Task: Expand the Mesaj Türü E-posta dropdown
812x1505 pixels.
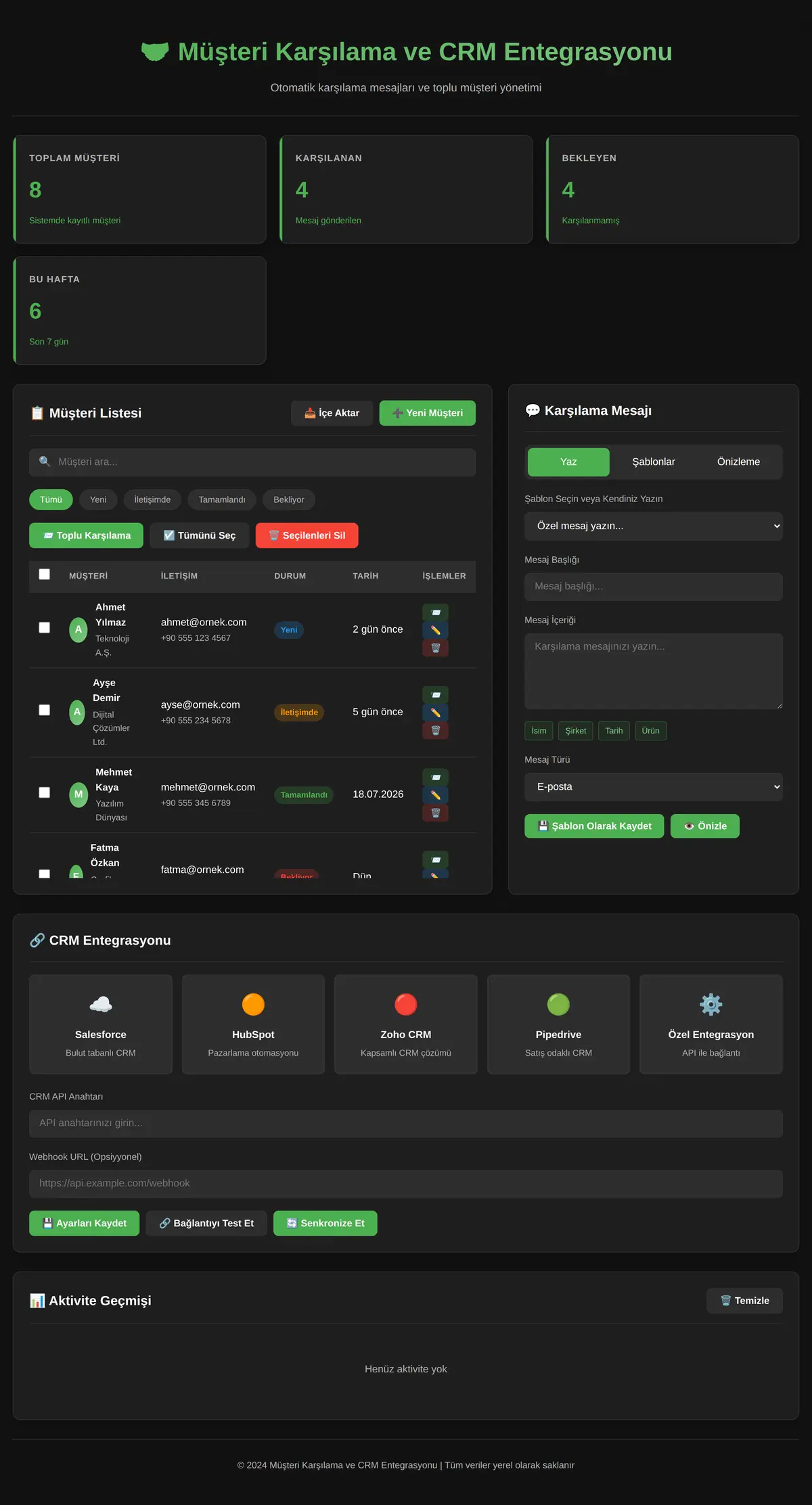Action: pyautogui.click(x=654, y=787)
